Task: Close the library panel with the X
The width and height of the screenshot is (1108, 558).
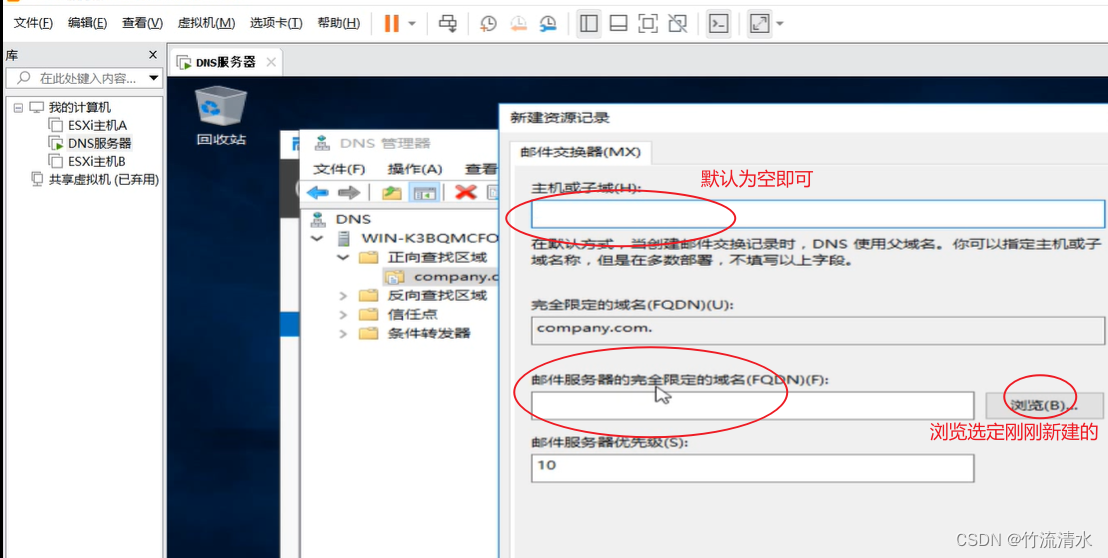Action: [153, 54]
